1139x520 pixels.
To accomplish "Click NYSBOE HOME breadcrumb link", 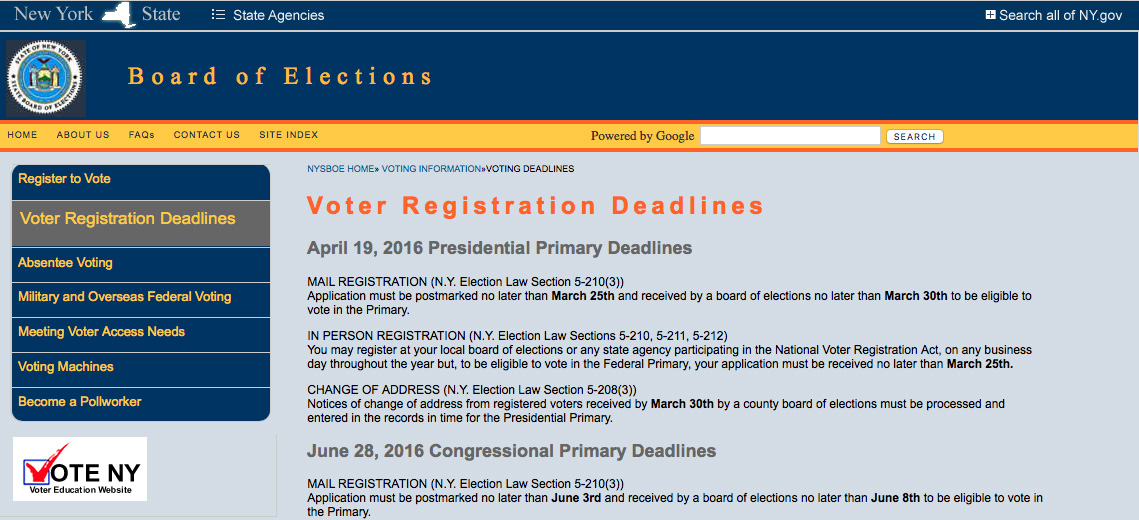I will coord(340,169).
